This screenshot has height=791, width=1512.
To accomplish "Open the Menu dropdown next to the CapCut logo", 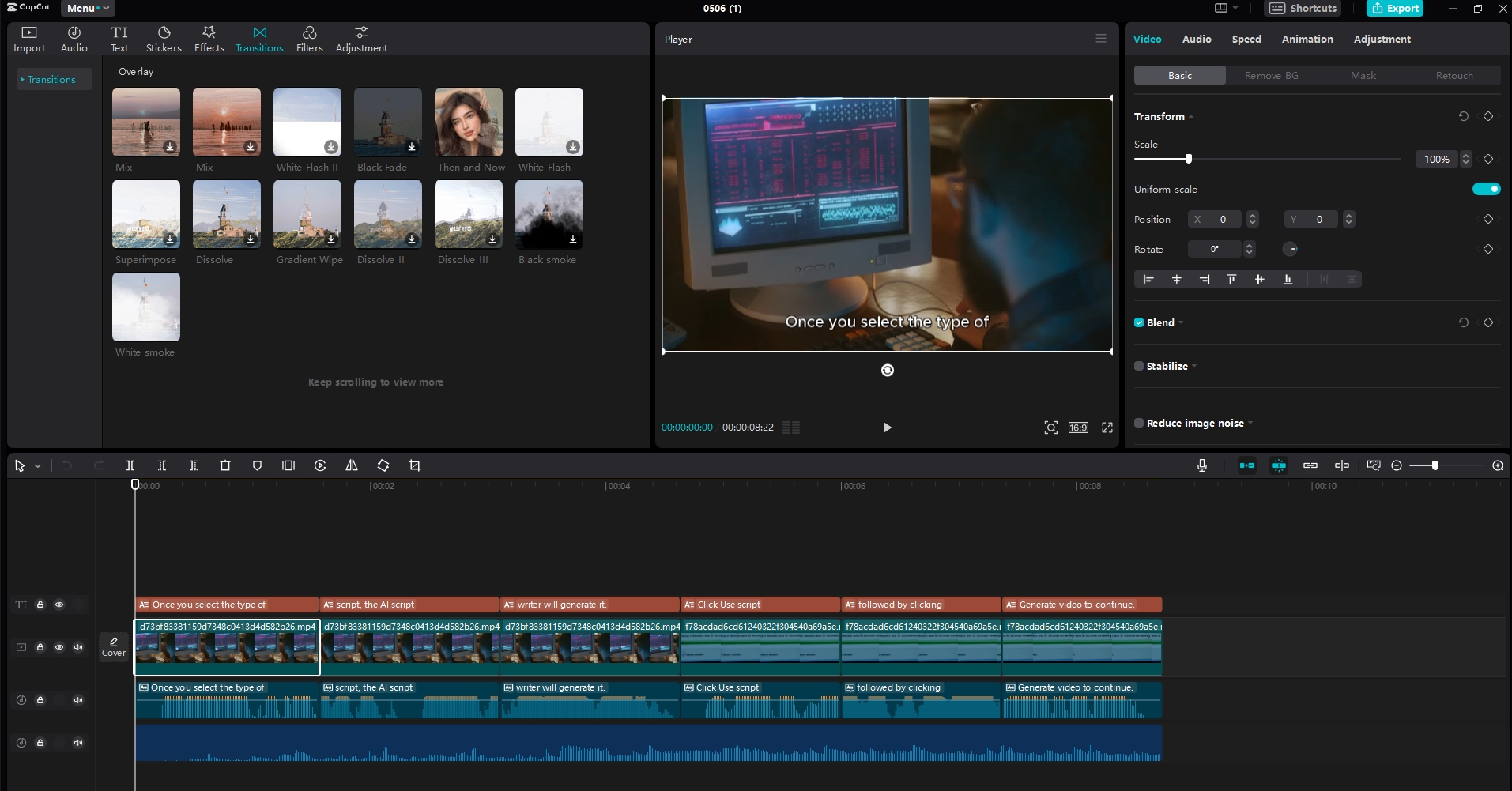I will [x=86, y=8].
